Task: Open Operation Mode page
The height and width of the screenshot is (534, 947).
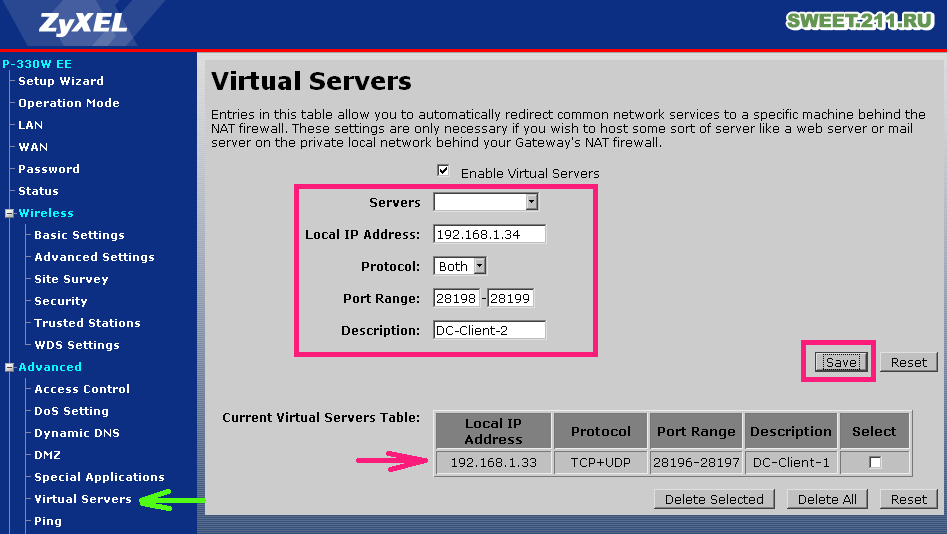Action: (69, 103)
